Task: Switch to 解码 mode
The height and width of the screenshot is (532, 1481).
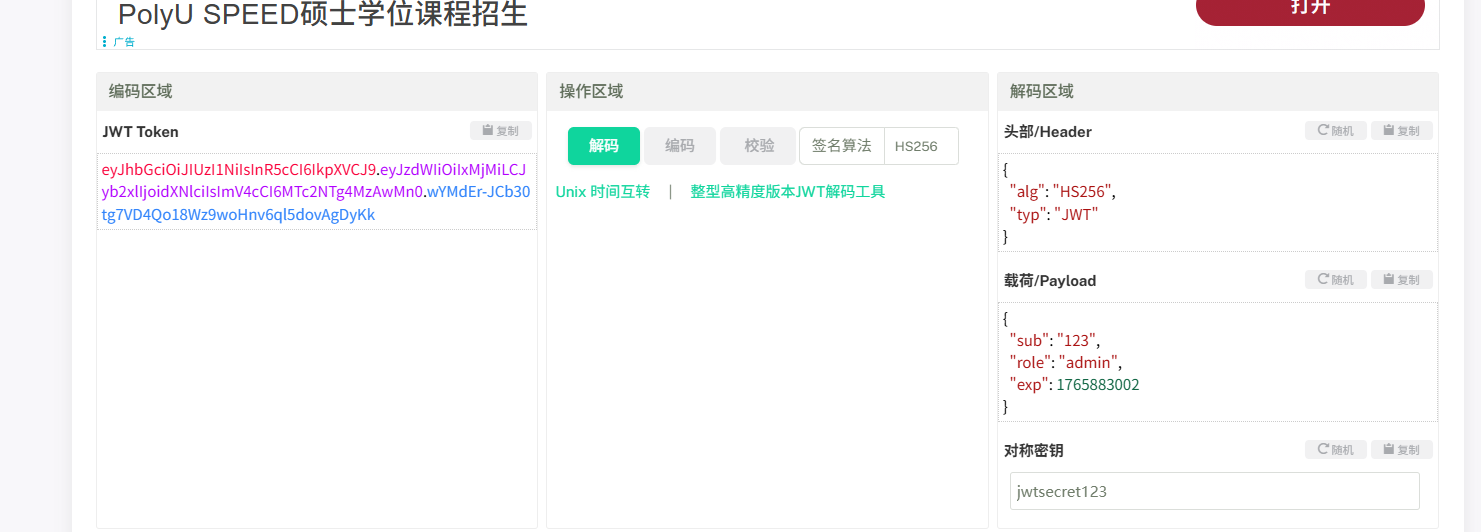Action: pyautogui.click(x=603, y=146)
